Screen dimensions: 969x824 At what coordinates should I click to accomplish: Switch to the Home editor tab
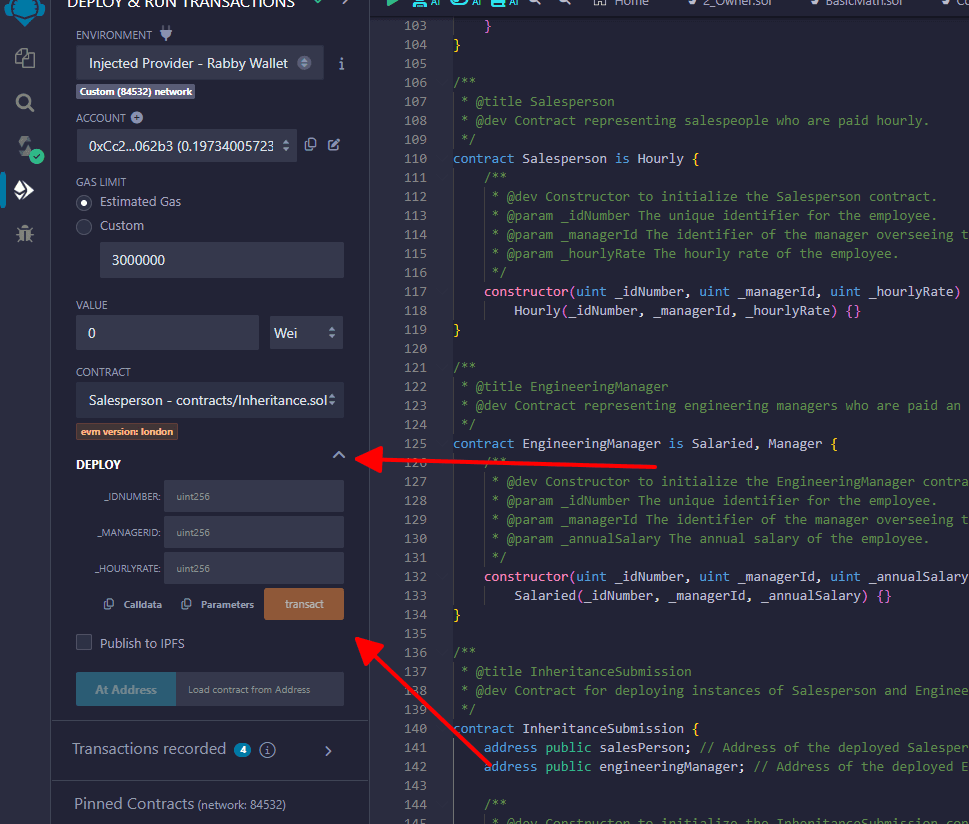point(620,4)
